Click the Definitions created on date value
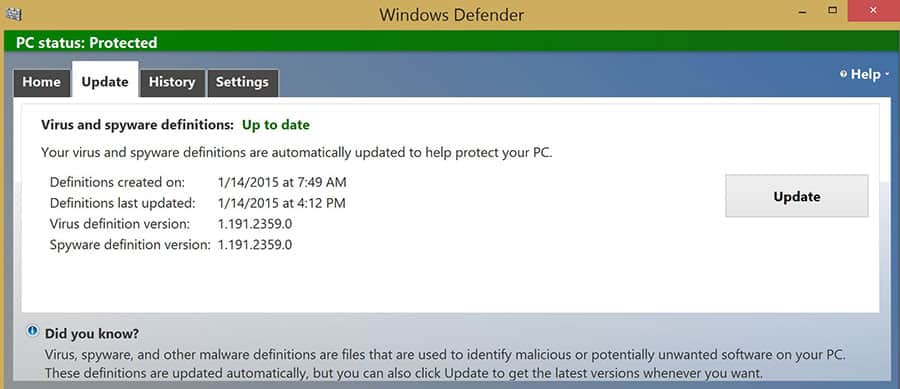This screenshot has height=389, width=900. click(x=282, y=183)
